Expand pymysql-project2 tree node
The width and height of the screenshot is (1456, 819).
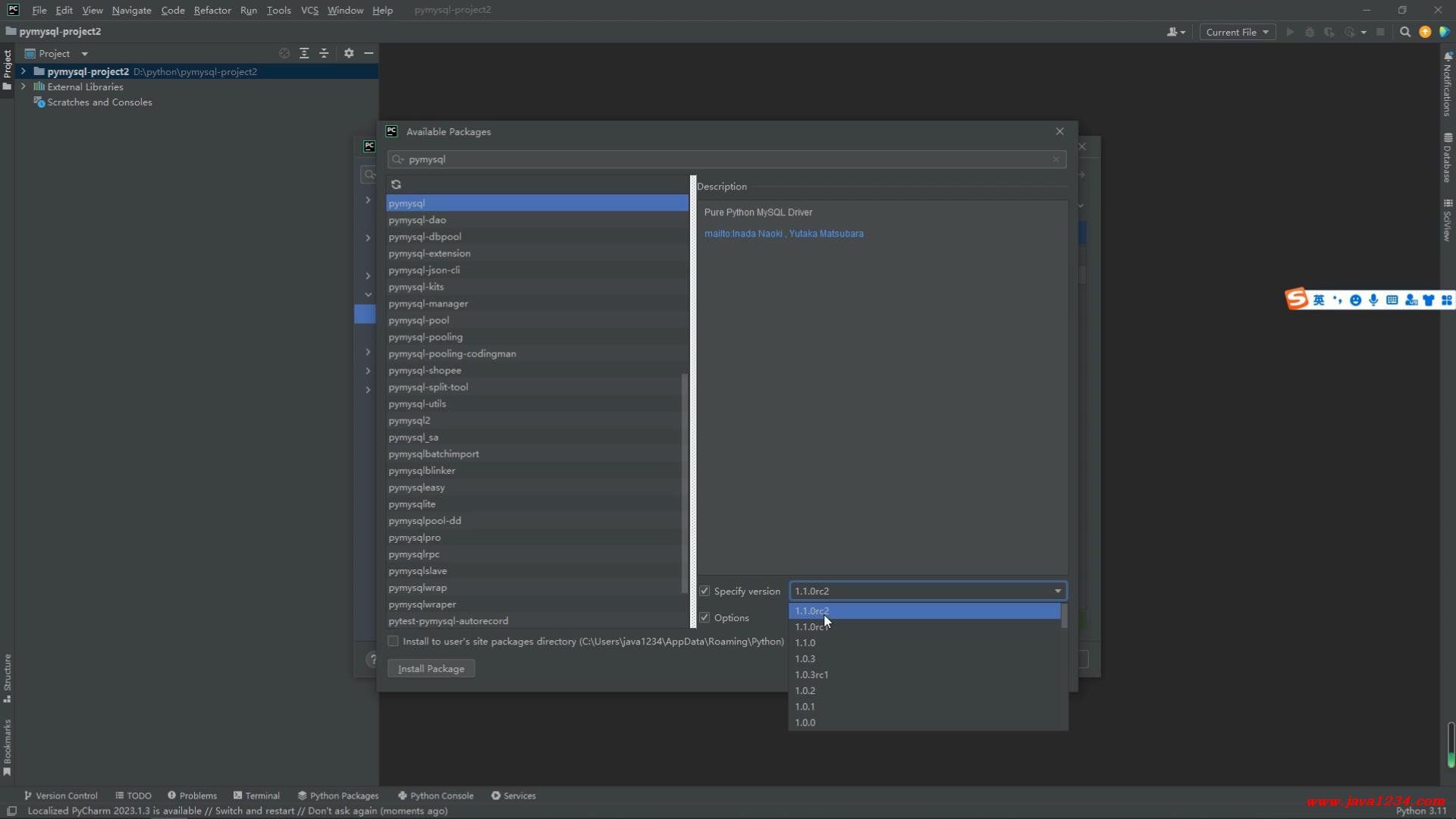pyautogui.click(x=24, y=71)
